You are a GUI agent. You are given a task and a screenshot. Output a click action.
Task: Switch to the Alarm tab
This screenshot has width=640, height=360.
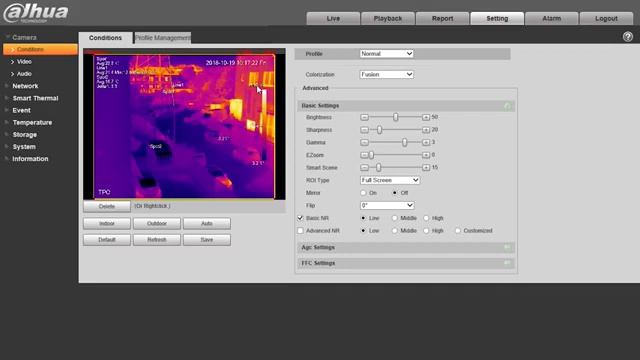pyautogui.click(x=551, y=18)
